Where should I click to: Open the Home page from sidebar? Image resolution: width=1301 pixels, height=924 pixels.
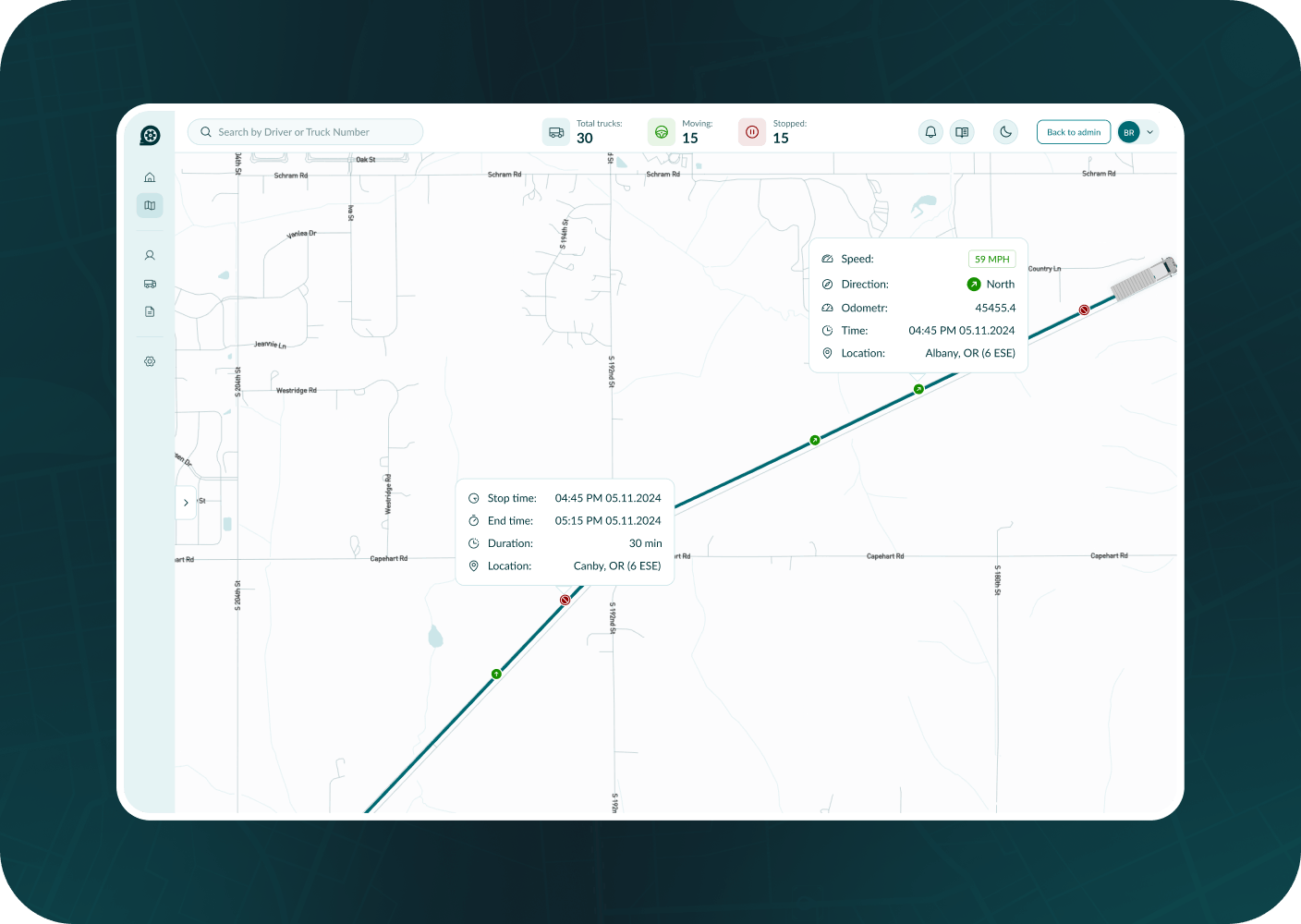(150, 177)
